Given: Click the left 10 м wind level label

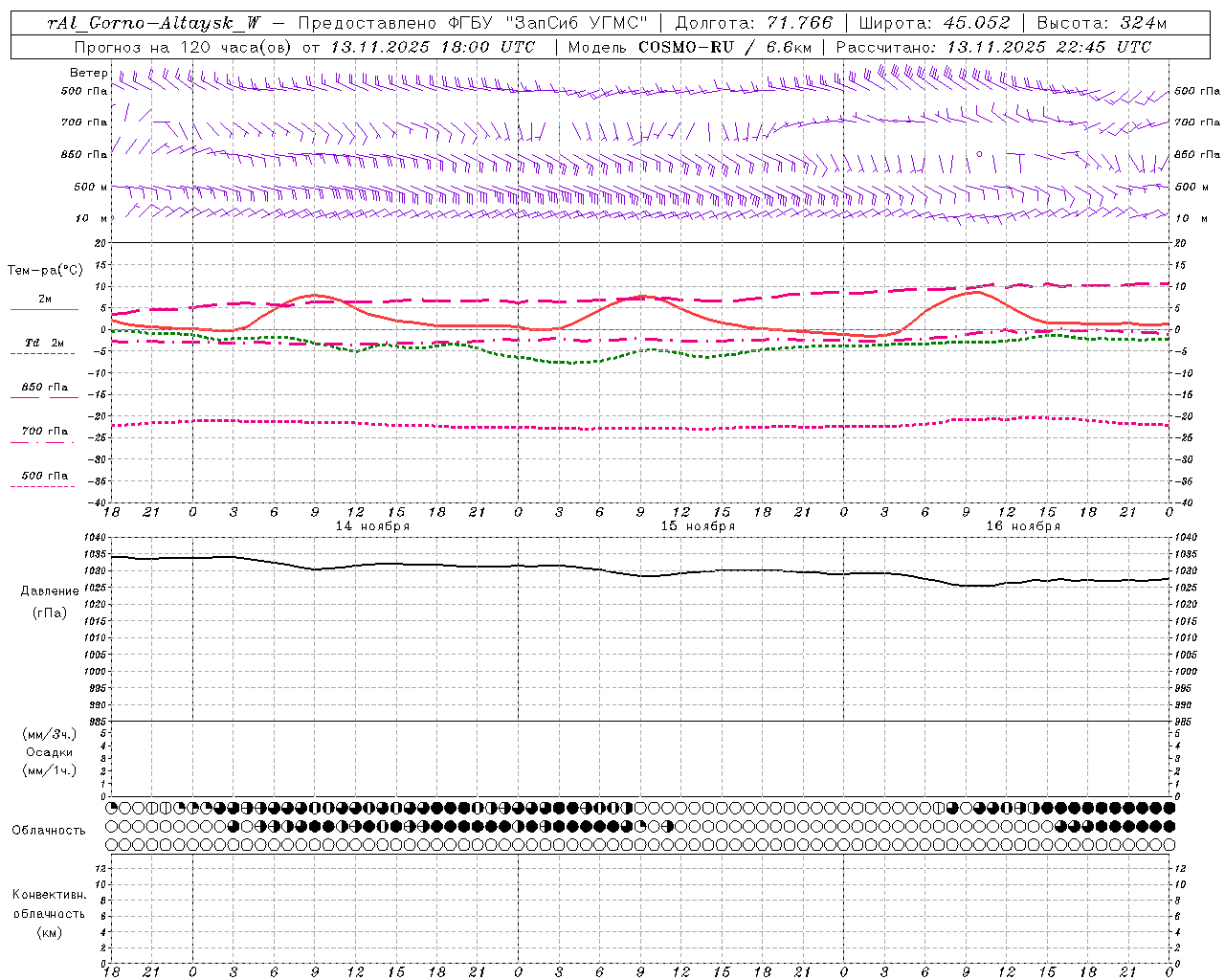Looking at the screenshot, I should pos(92,218).
